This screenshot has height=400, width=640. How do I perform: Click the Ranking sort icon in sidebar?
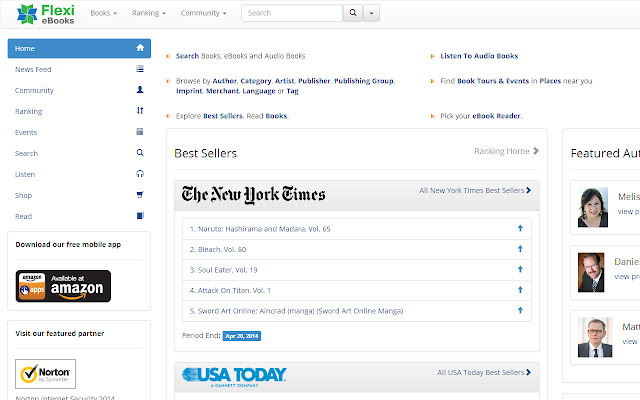(140, 111)
